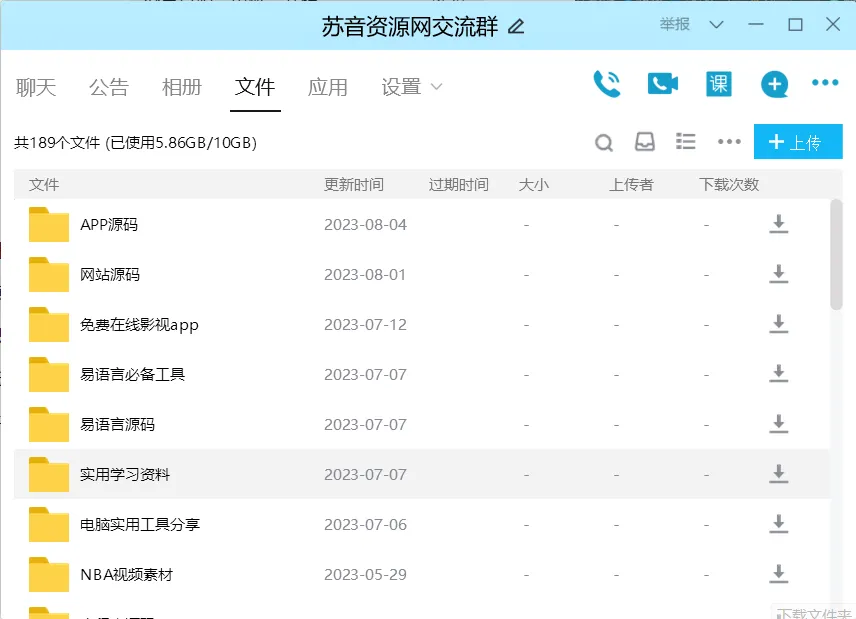Image resolution: width=856 pixels, height=619 pixels.
Task: Open more file options ellipsis menu
Action: 729,142
